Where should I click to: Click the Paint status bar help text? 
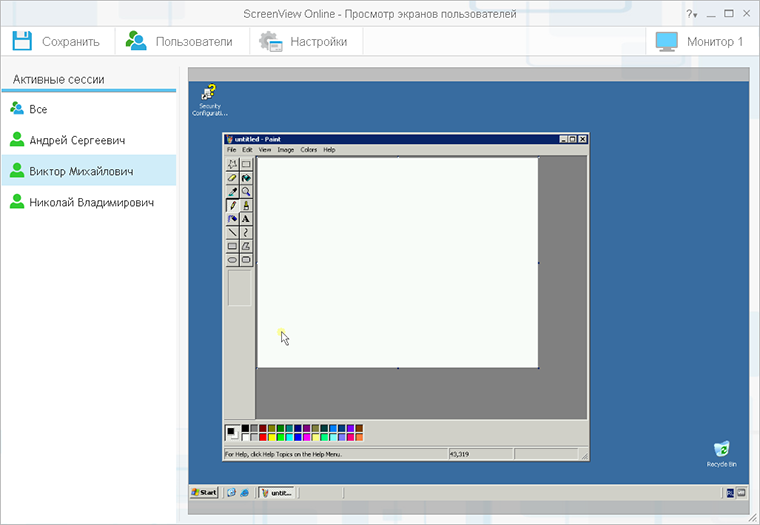283,454
